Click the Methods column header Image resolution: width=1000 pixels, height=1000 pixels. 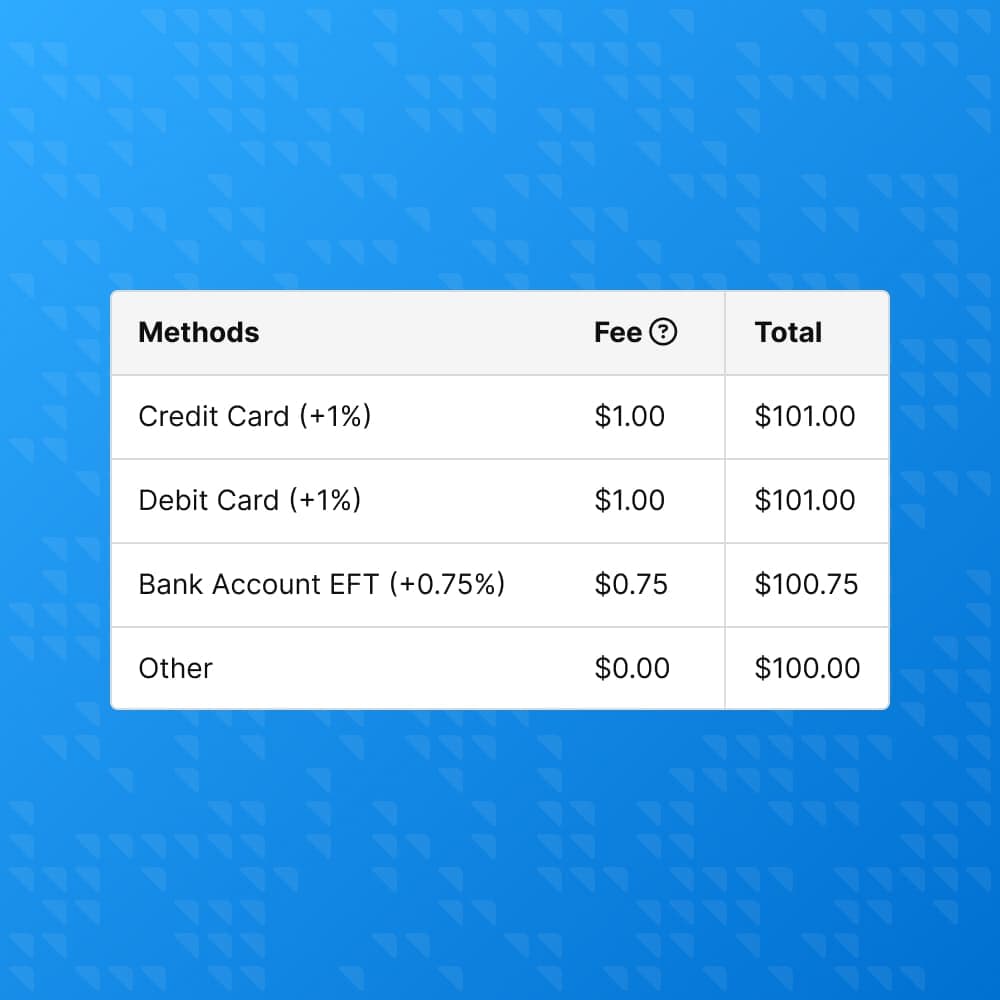(x=198, y=332)
